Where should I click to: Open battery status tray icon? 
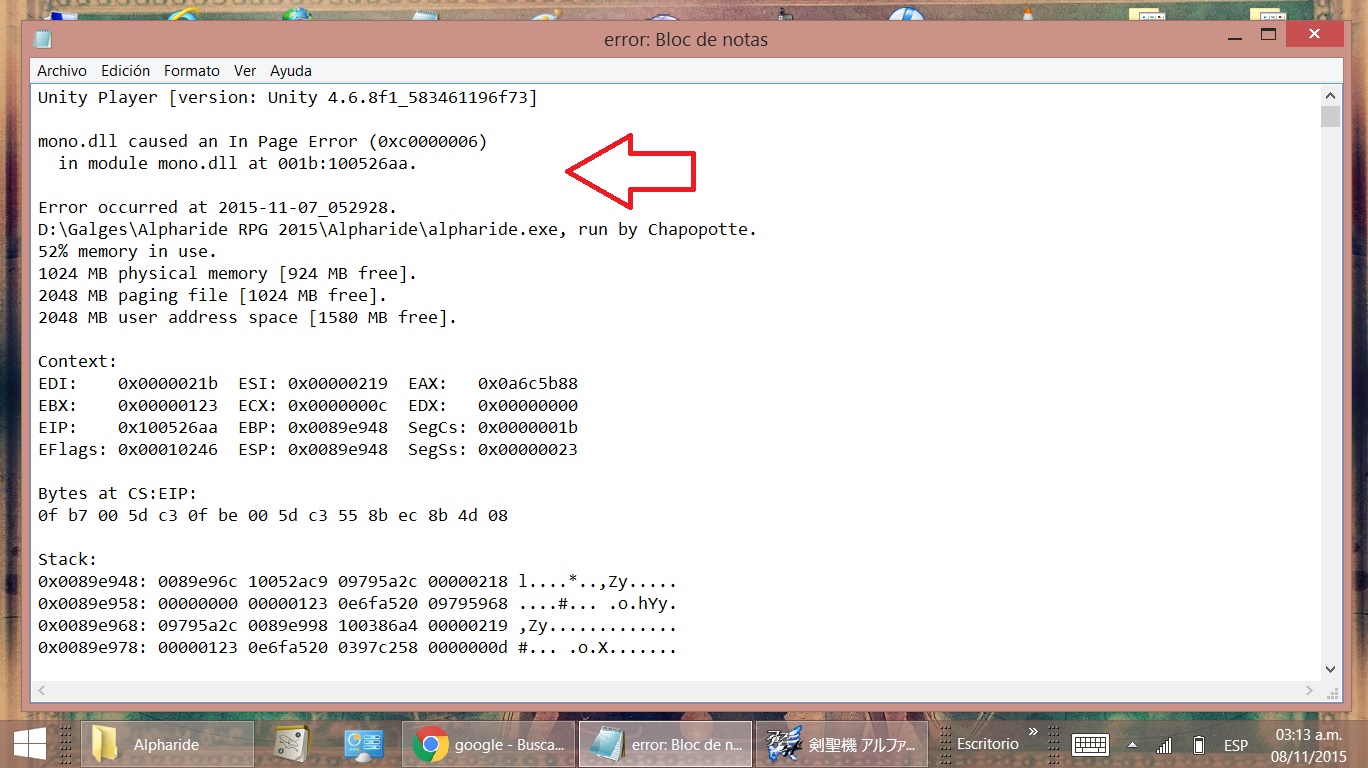(x=1198, y=745)
